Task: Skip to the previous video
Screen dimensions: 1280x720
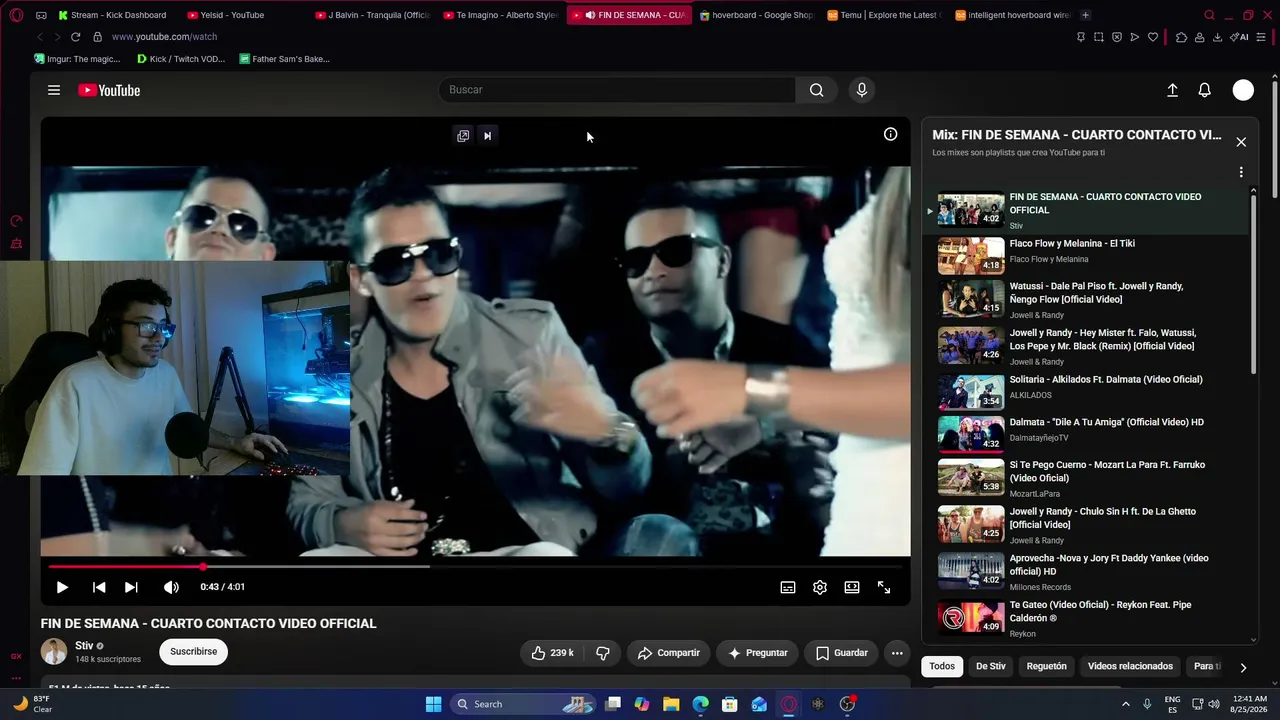Action: click(99, 587)
